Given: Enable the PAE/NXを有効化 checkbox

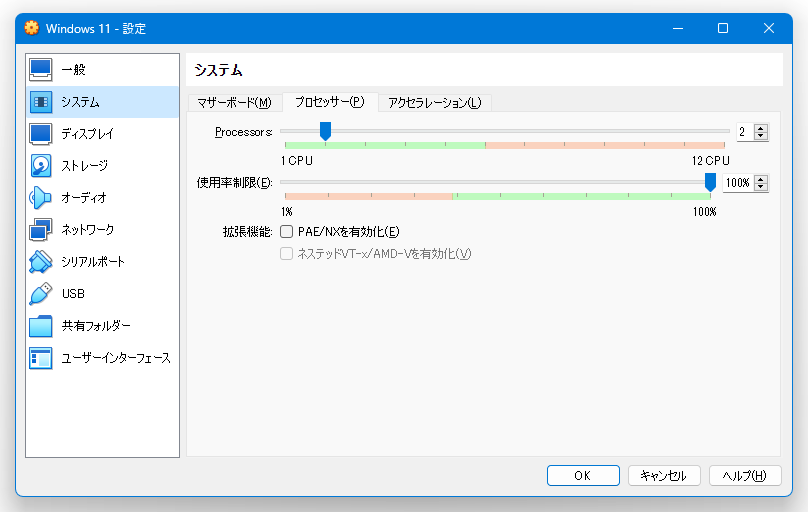Looking at the screenshot, I should [x=287, y=232].
